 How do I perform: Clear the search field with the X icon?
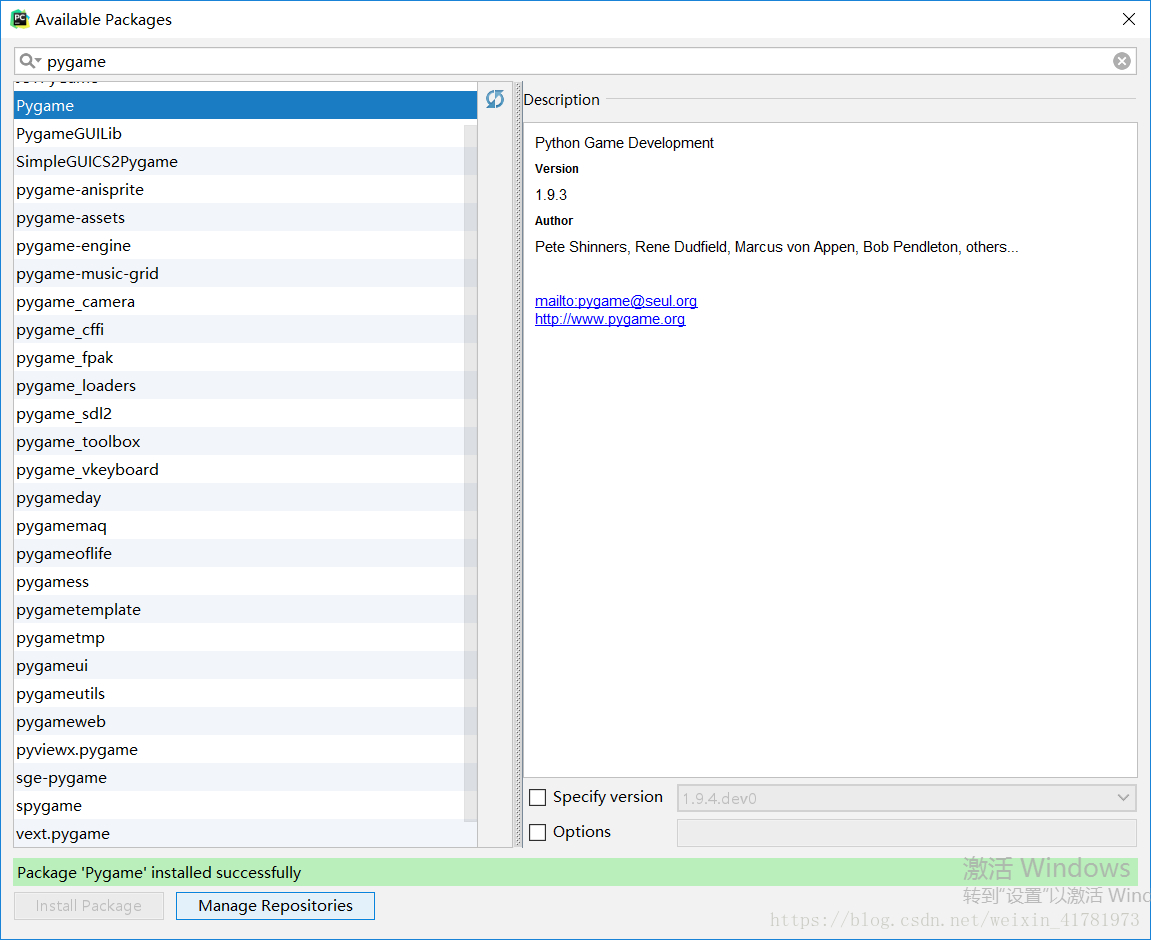click(1121, 61)
